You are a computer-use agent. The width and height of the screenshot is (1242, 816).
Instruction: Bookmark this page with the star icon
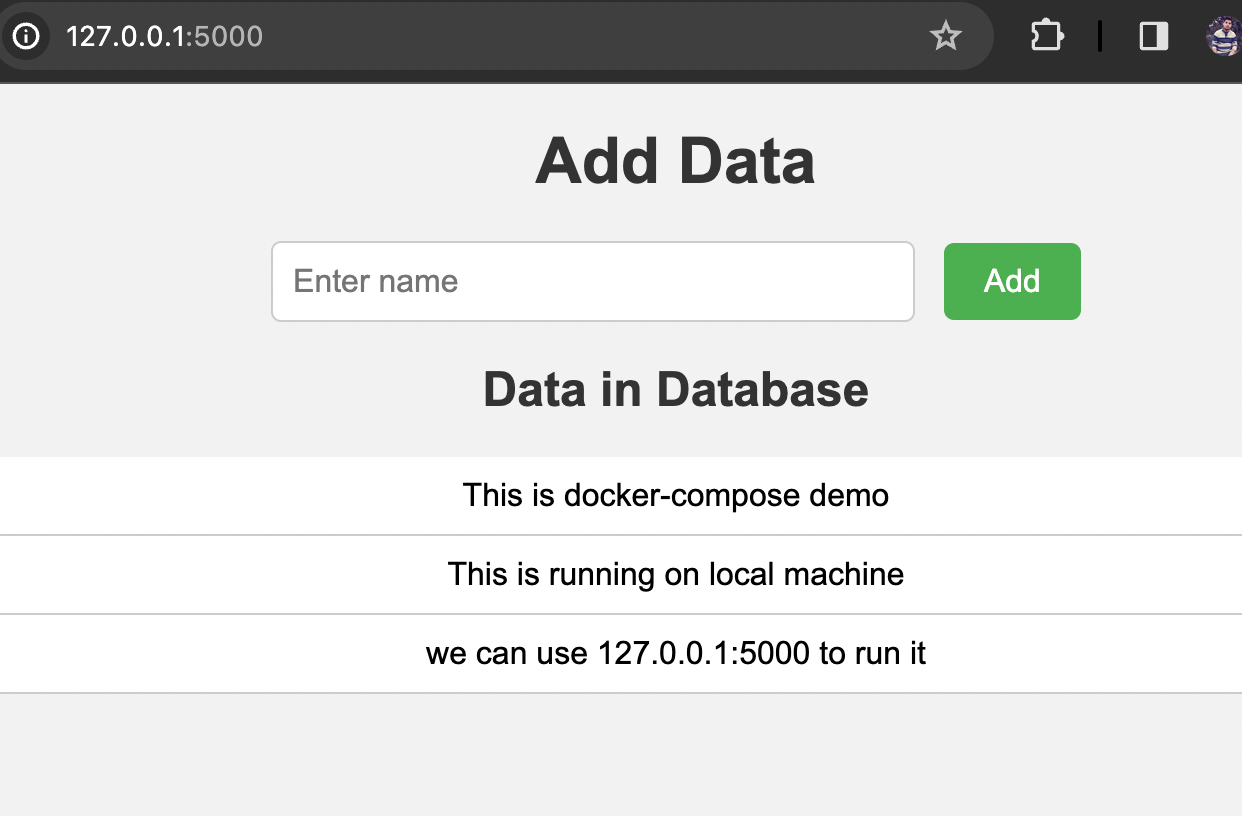tap(945, 37)
